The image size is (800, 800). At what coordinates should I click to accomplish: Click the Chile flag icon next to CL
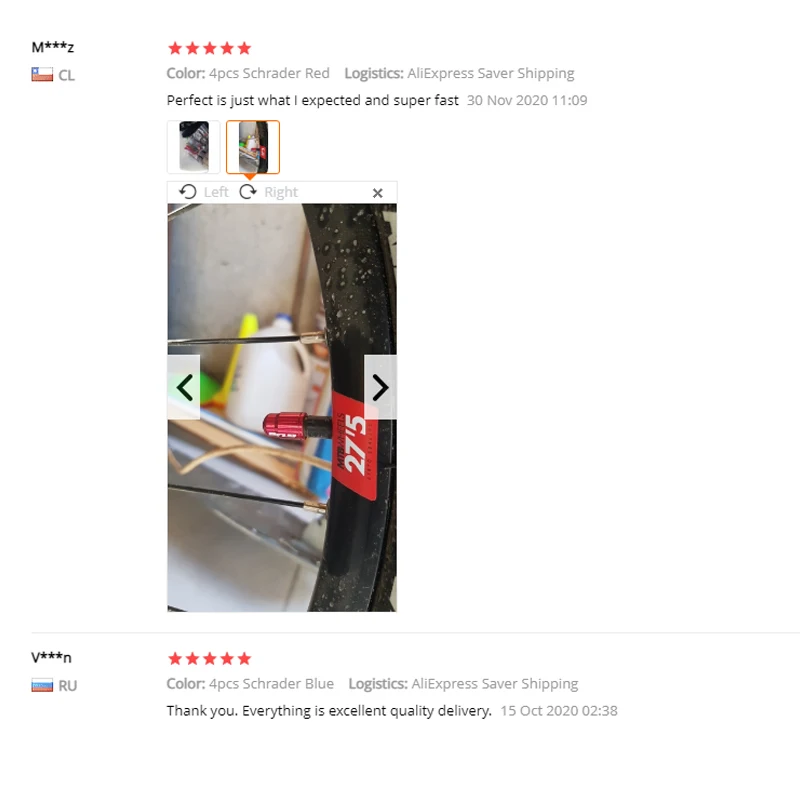pos(42,74)
